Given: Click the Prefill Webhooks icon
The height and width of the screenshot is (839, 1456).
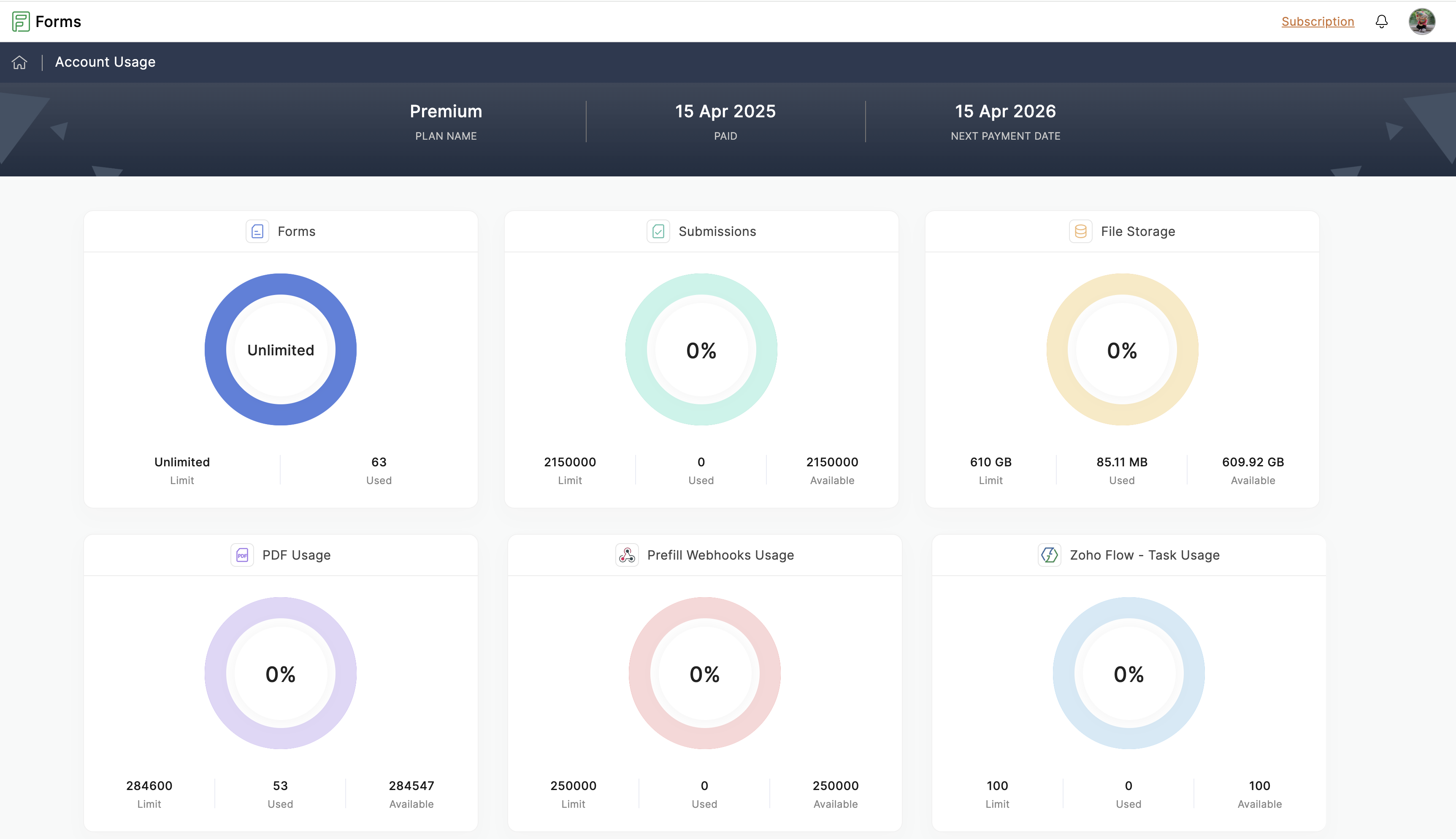Looking at the screenshot, I should [x=626, y=555].
